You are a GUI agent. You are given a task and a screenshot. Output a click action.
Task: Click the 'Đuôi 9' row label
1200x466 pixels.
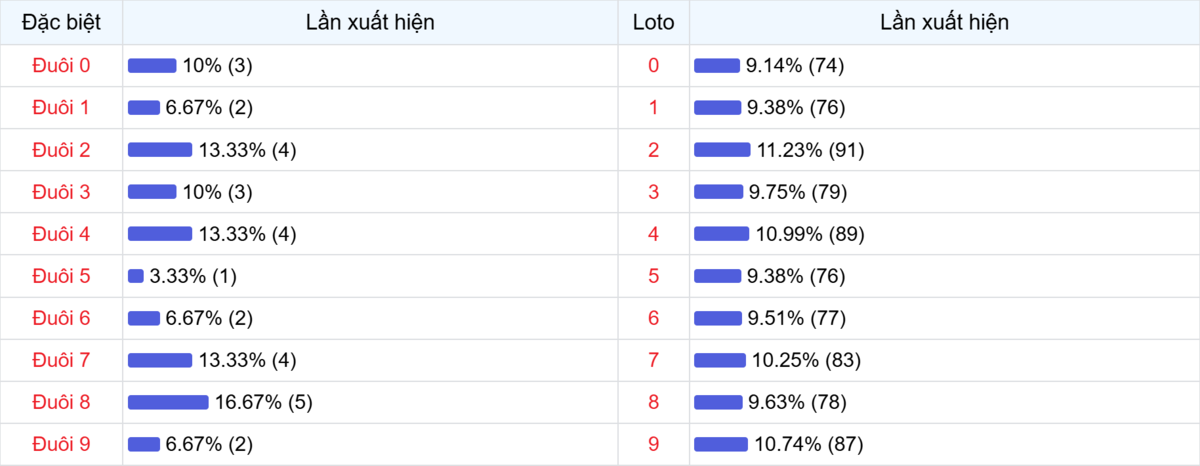(61, 444)
